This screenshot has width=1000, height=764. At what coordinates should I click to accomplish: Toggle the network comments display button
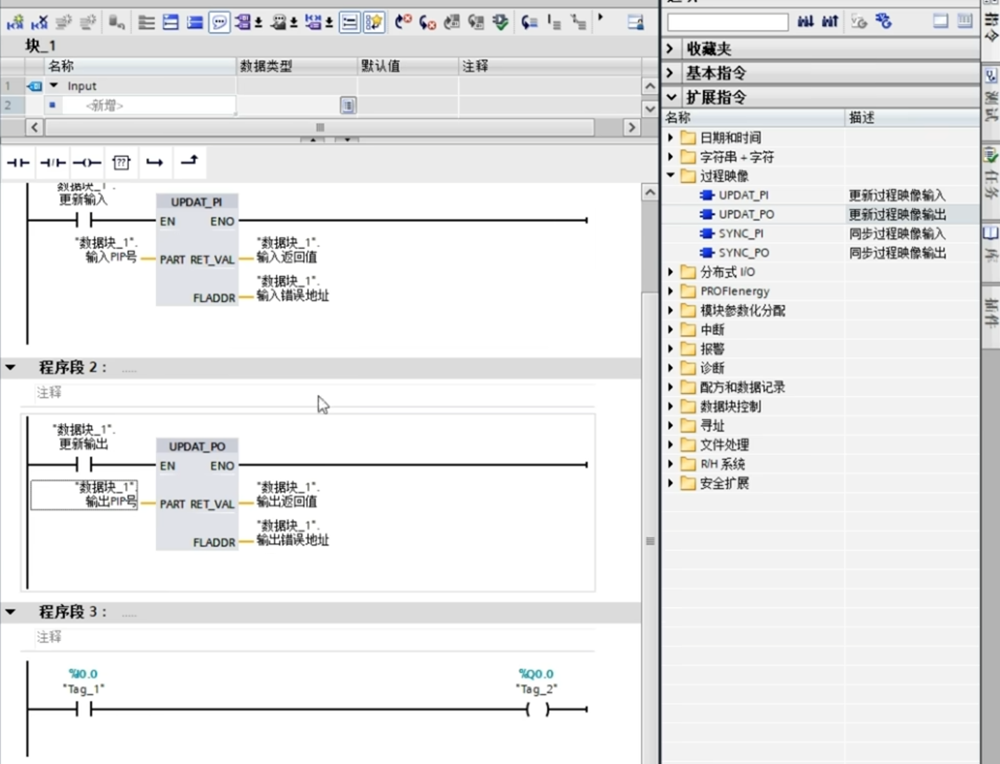(349, 22)
